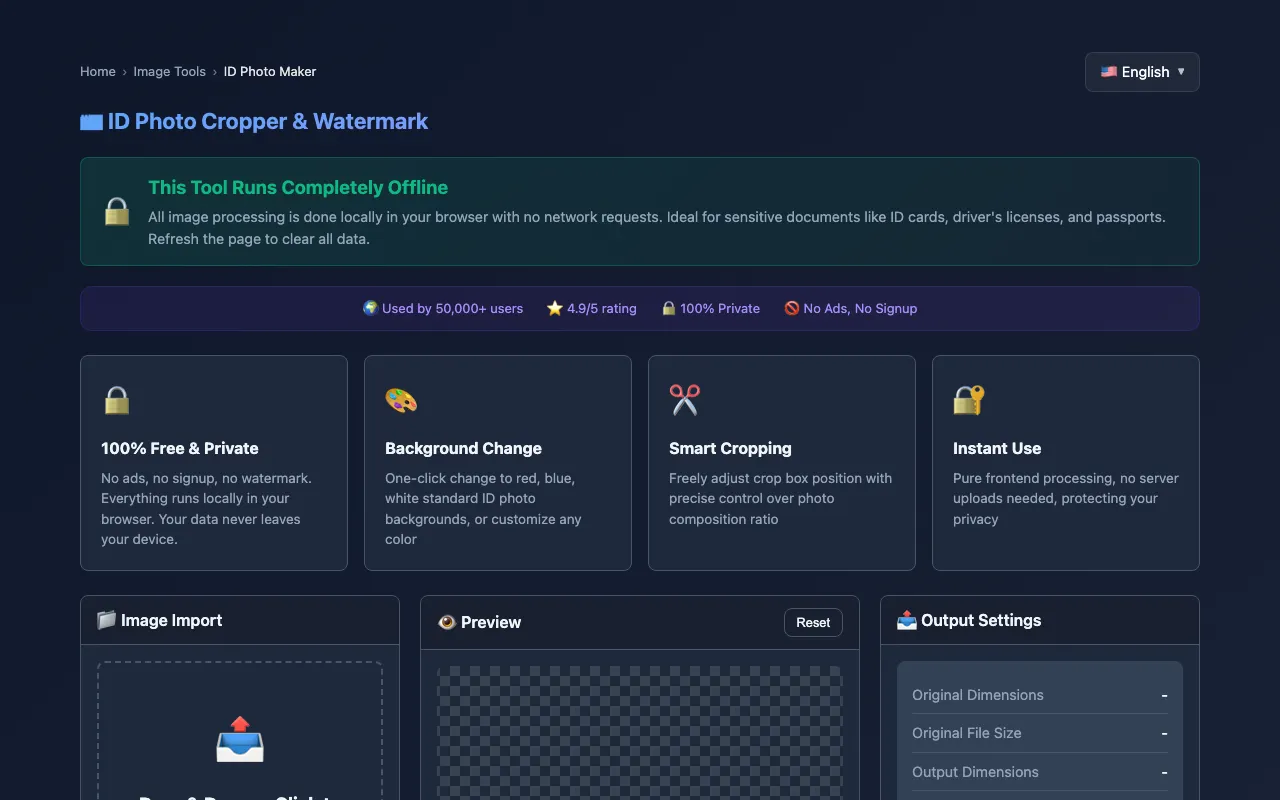The height and width of the screenshot is (800, 1280).
Task: Click the '4.9/5 rating' text
Action: (602, 308)
